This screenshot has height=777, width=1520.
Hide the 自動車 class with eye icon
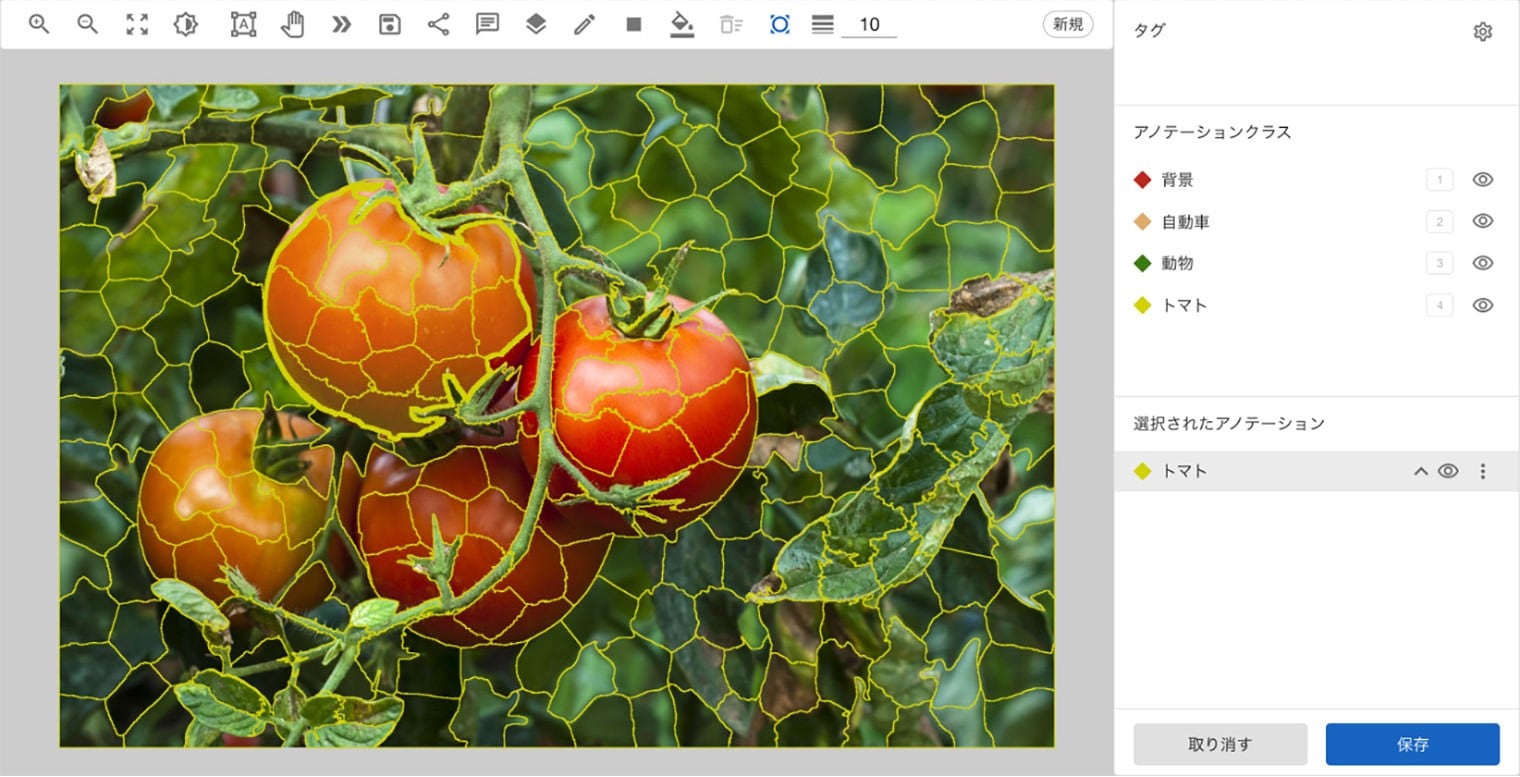[x=1483, y=222]
